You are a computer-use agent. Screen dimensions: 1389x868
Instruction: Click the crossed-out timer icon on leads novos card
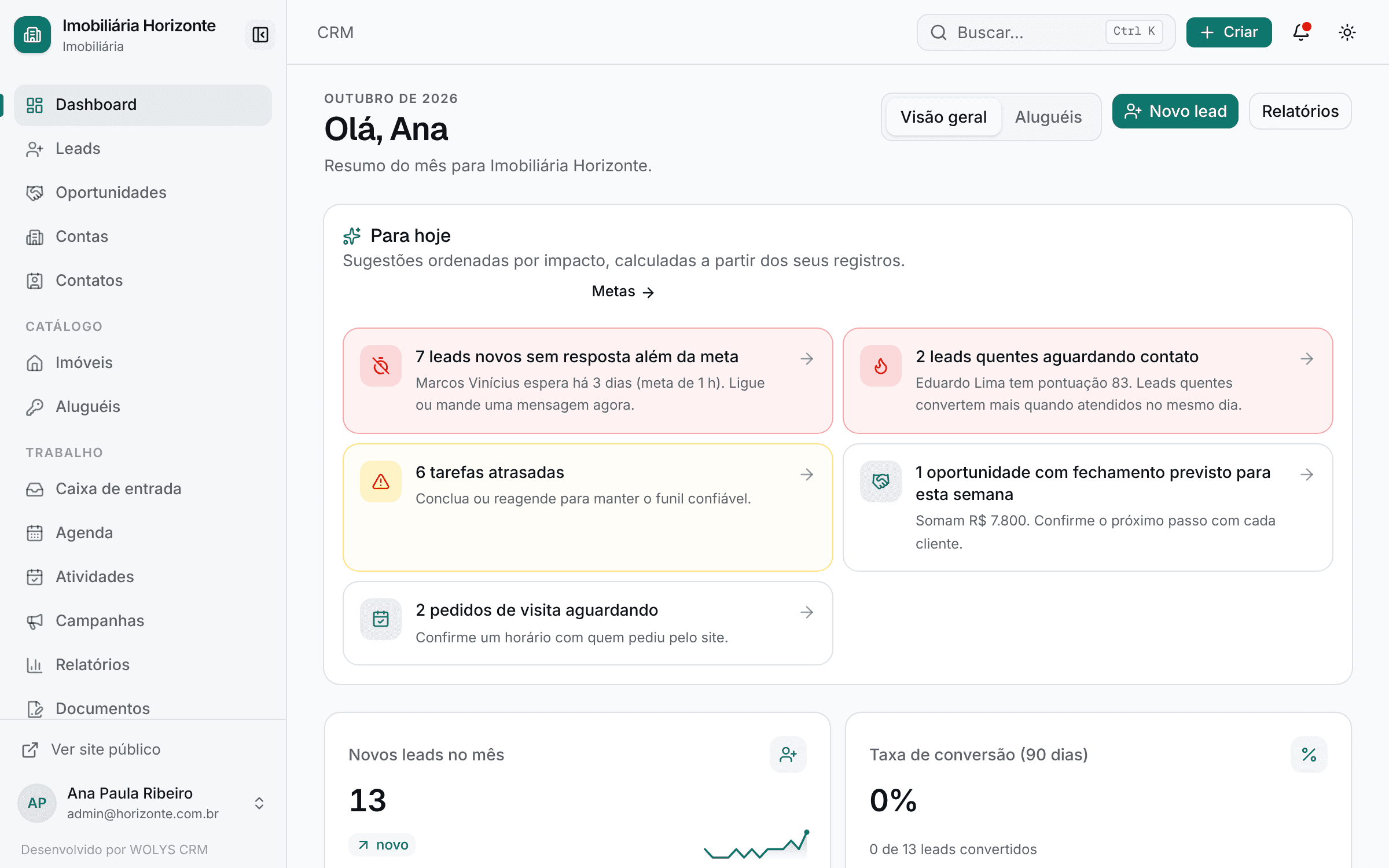381,366
